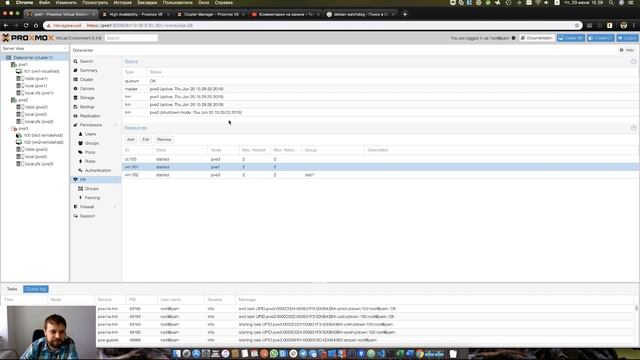
Task: Open the Documentation button
Action: [x=537, y=38]
